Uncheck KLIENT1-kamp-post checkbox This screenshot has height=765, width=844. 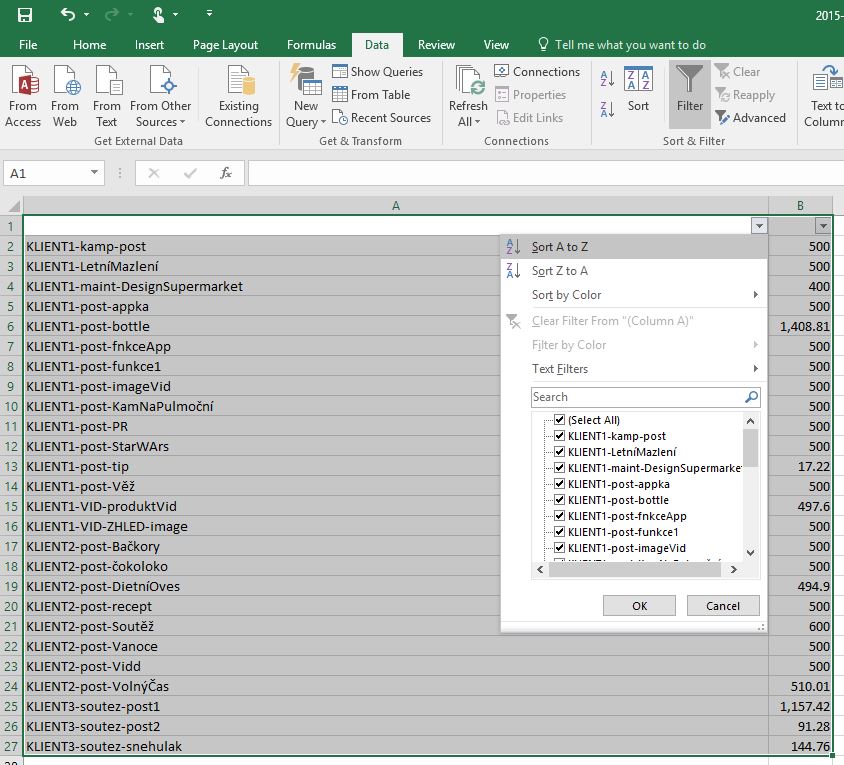(559, 436)
